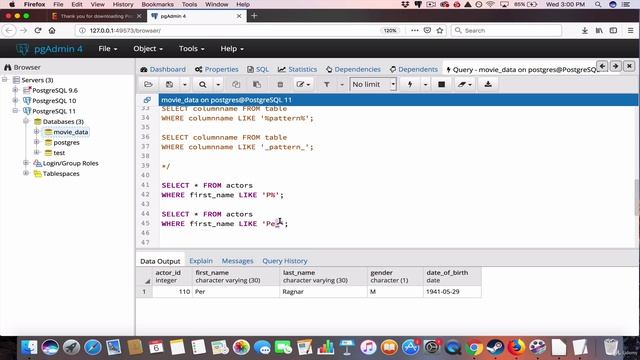Click the Filter funnel icon
Screen dimensions: 640x360
pos(327,84)
